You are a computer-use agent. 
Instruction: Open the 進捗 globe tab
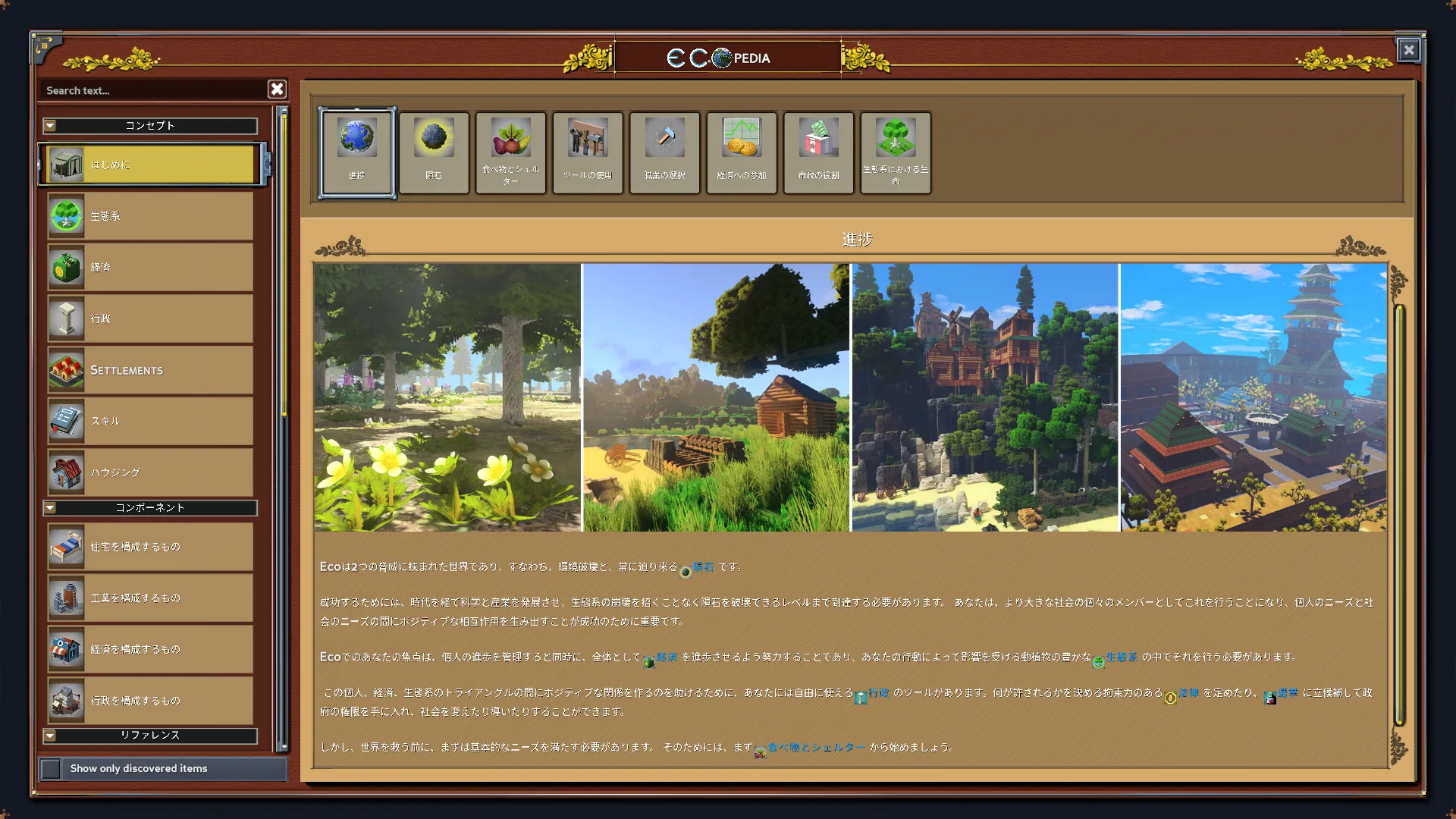[356, 152]
